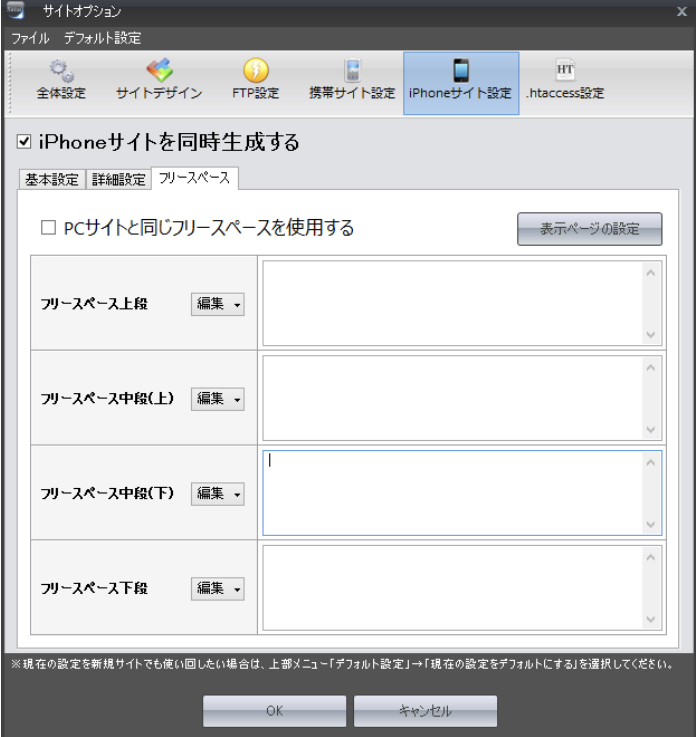
Task: Open 編集 dropdown for フリースペース下段
Action: point(218,589)
